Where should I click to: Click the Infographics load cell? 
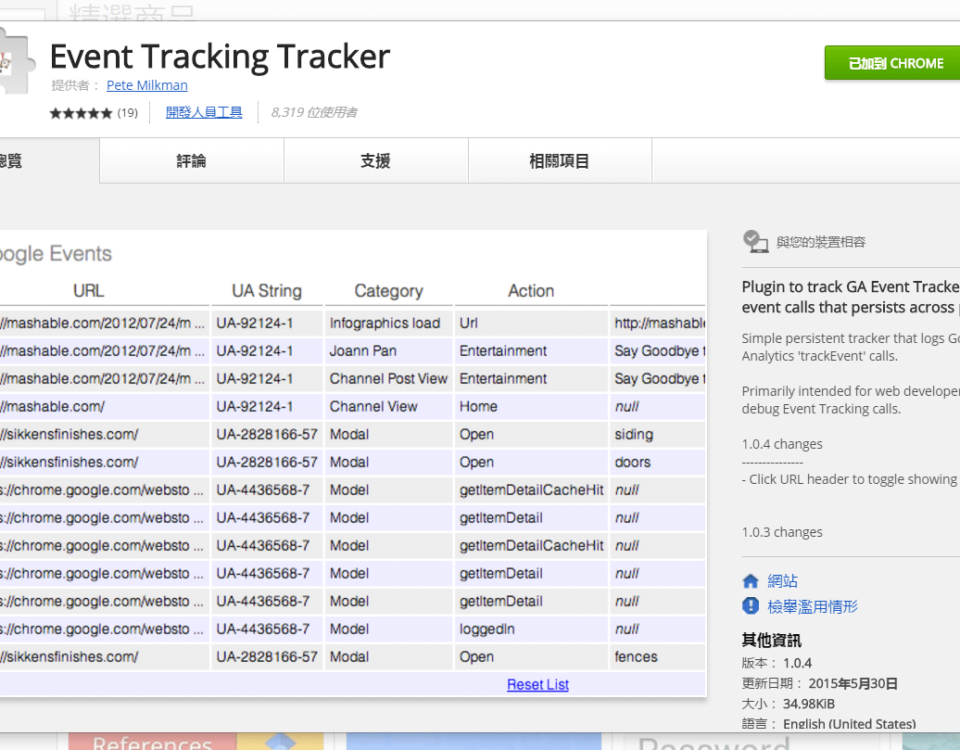coord(388,323)
